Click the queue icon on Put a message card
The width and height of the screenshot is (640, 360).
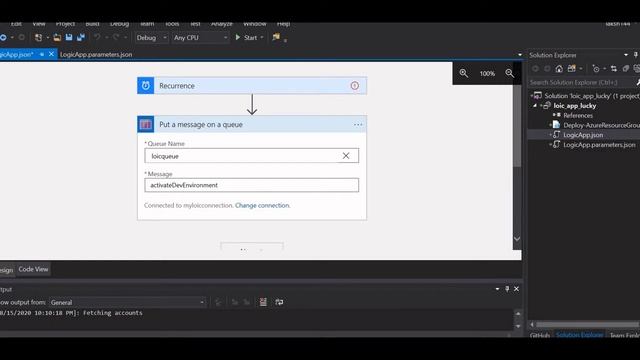[x=146, y=124]
